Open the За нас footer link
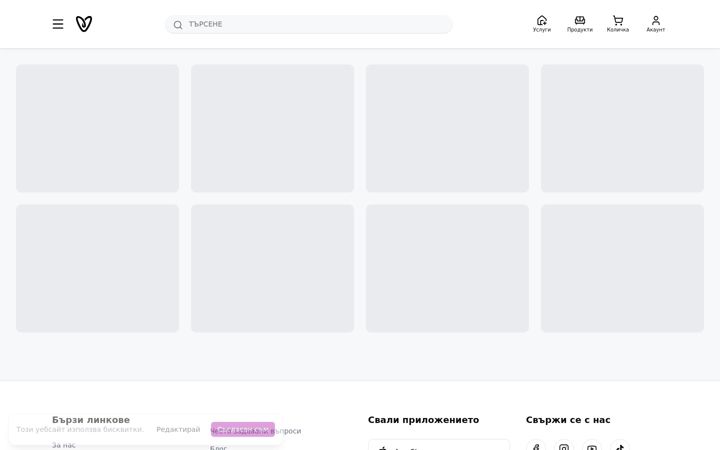This screenshot has height=450, width=720. click(x=63, y=445)
